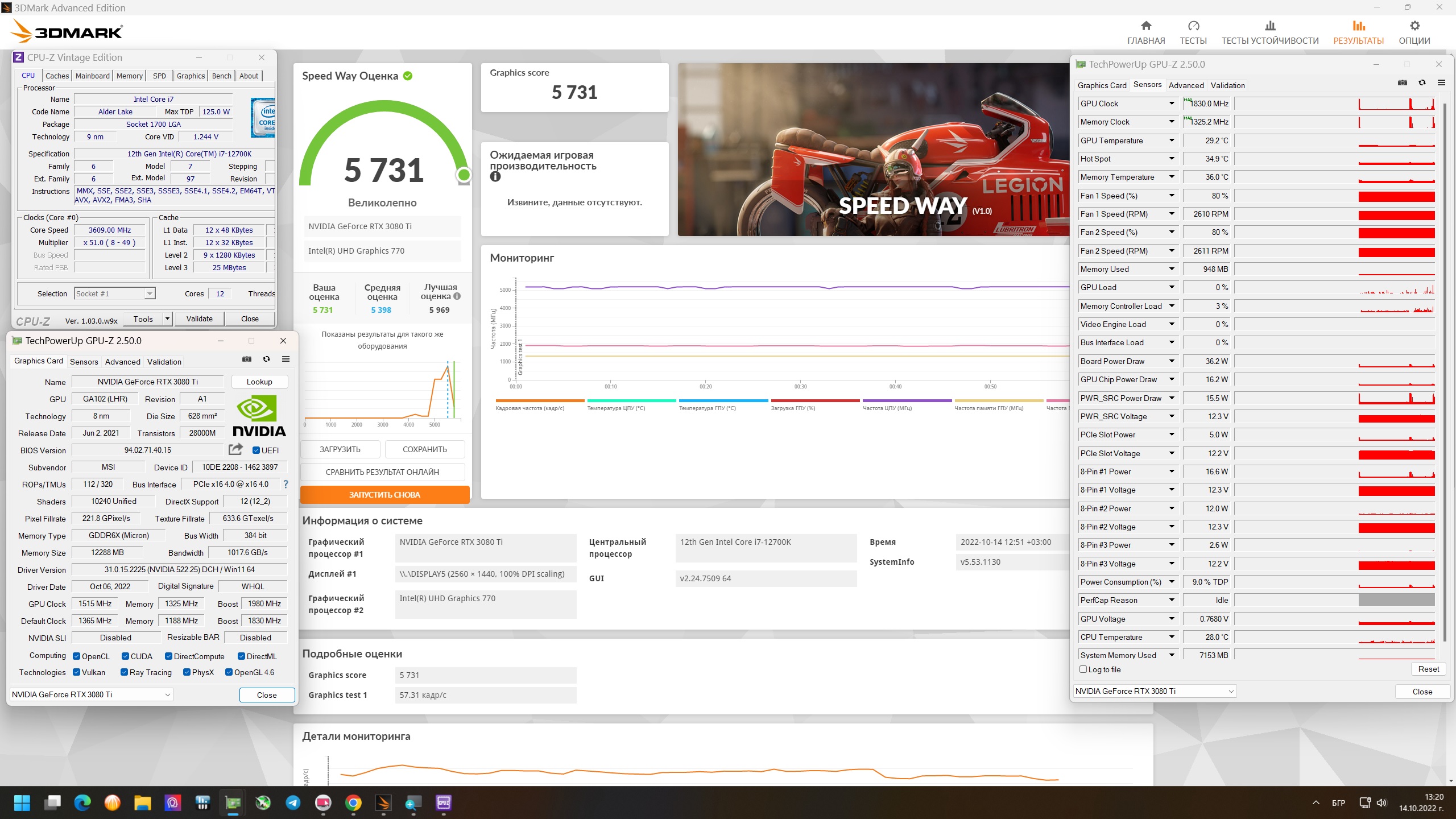Click GPU-Z screenshot camera icon in left window
1456x819 pixels.
[247, 359]
